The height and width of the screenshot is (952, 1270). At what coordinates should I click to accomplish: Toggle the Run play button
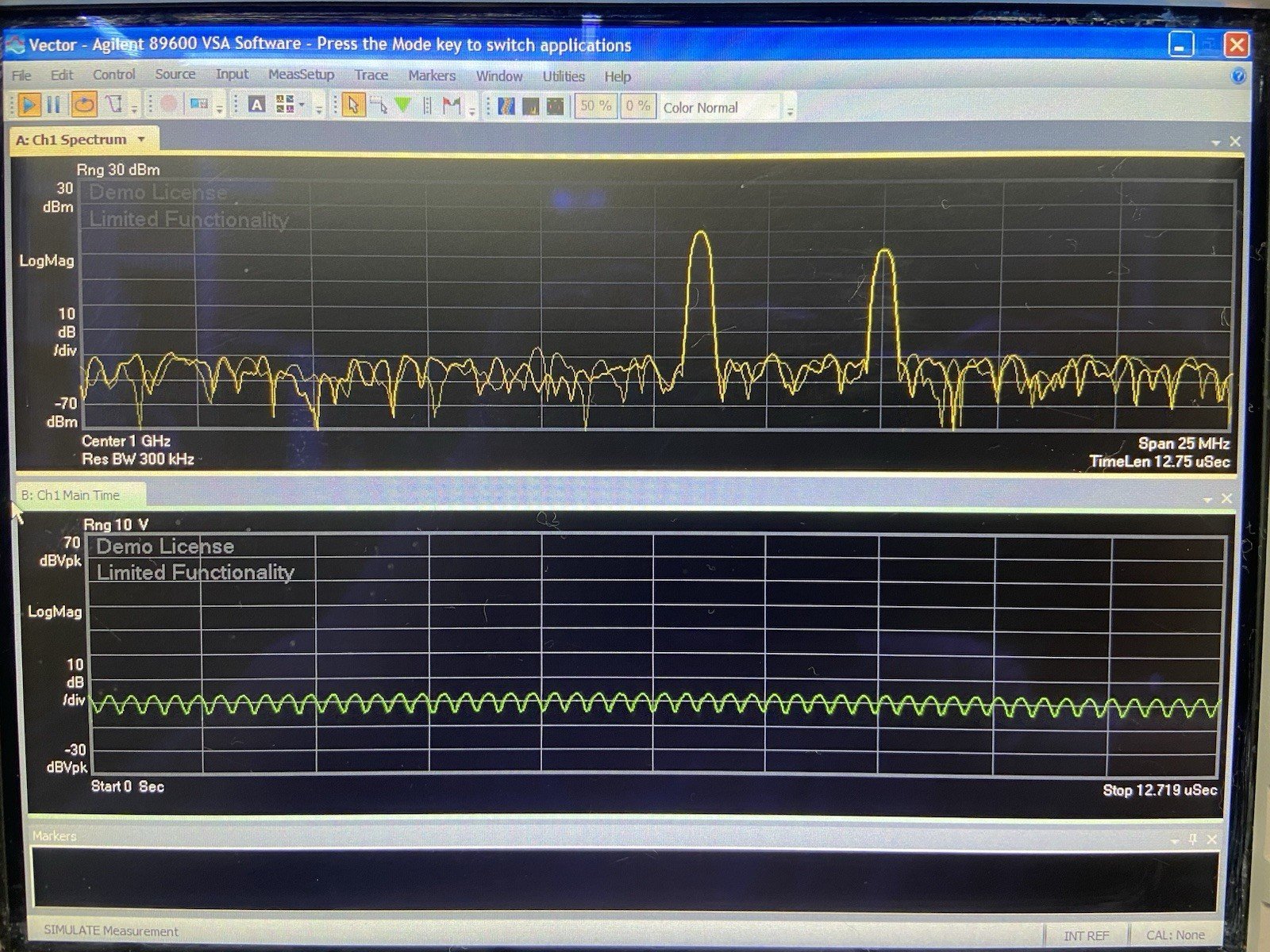pos(29,105)
